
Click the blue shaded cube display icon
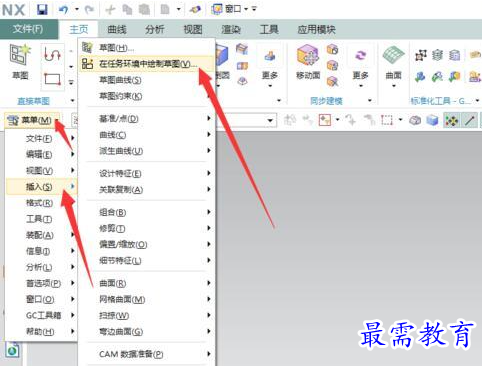pyautogui.click(x=432, y=120)
